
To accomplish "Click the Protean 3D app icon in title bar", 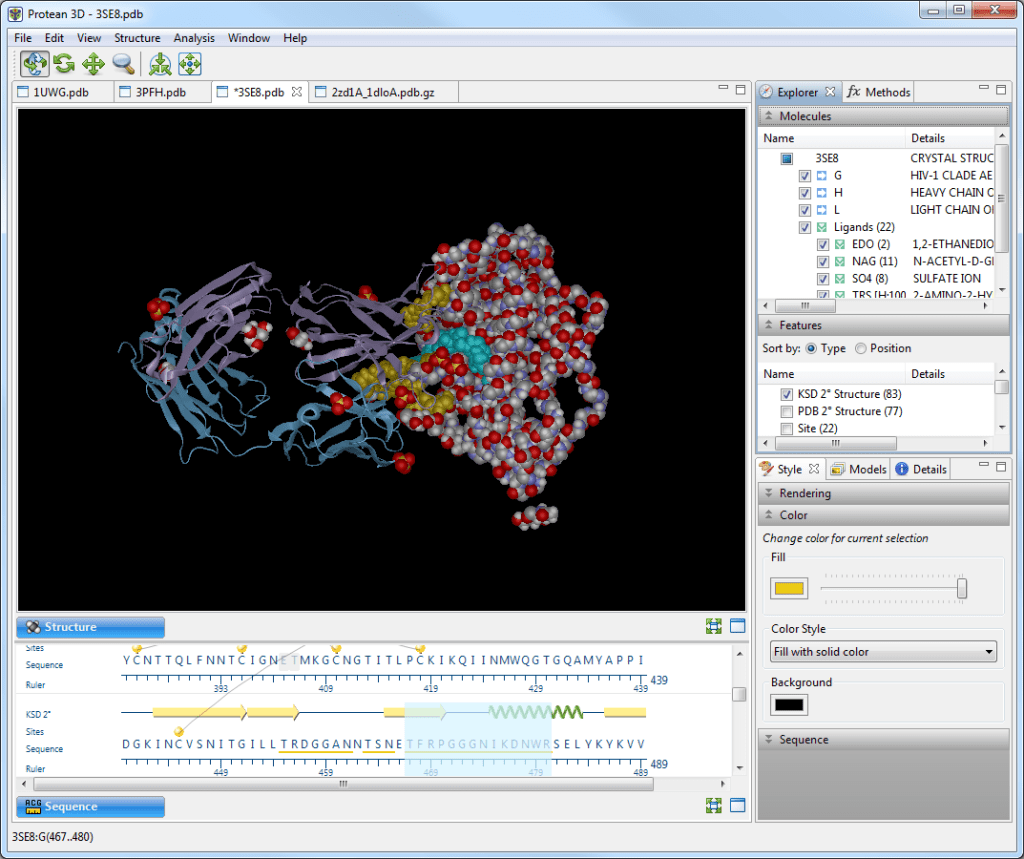I will pos(15,14).
